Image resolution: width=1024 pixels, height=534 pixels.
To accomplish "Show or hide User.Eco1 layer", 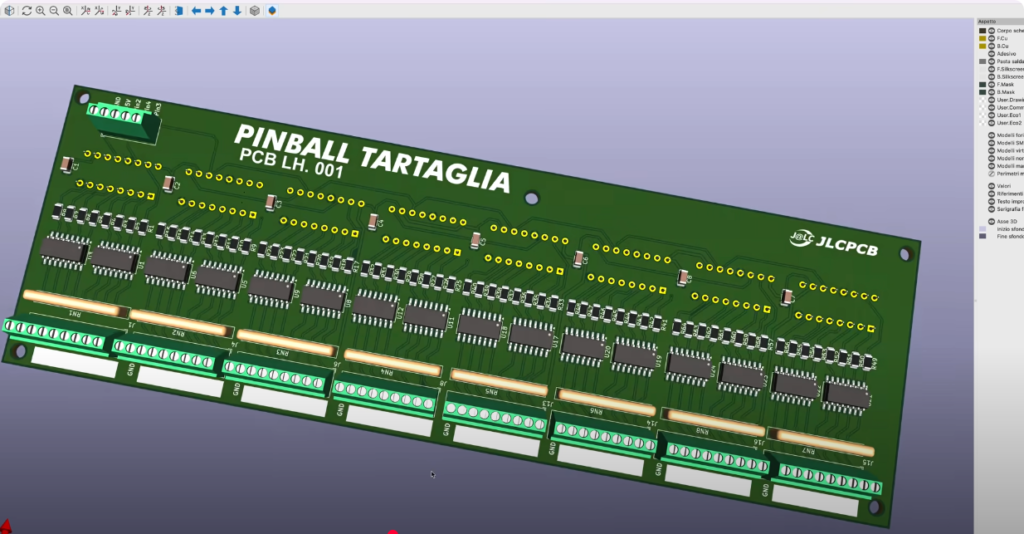I will pos(991,115).
